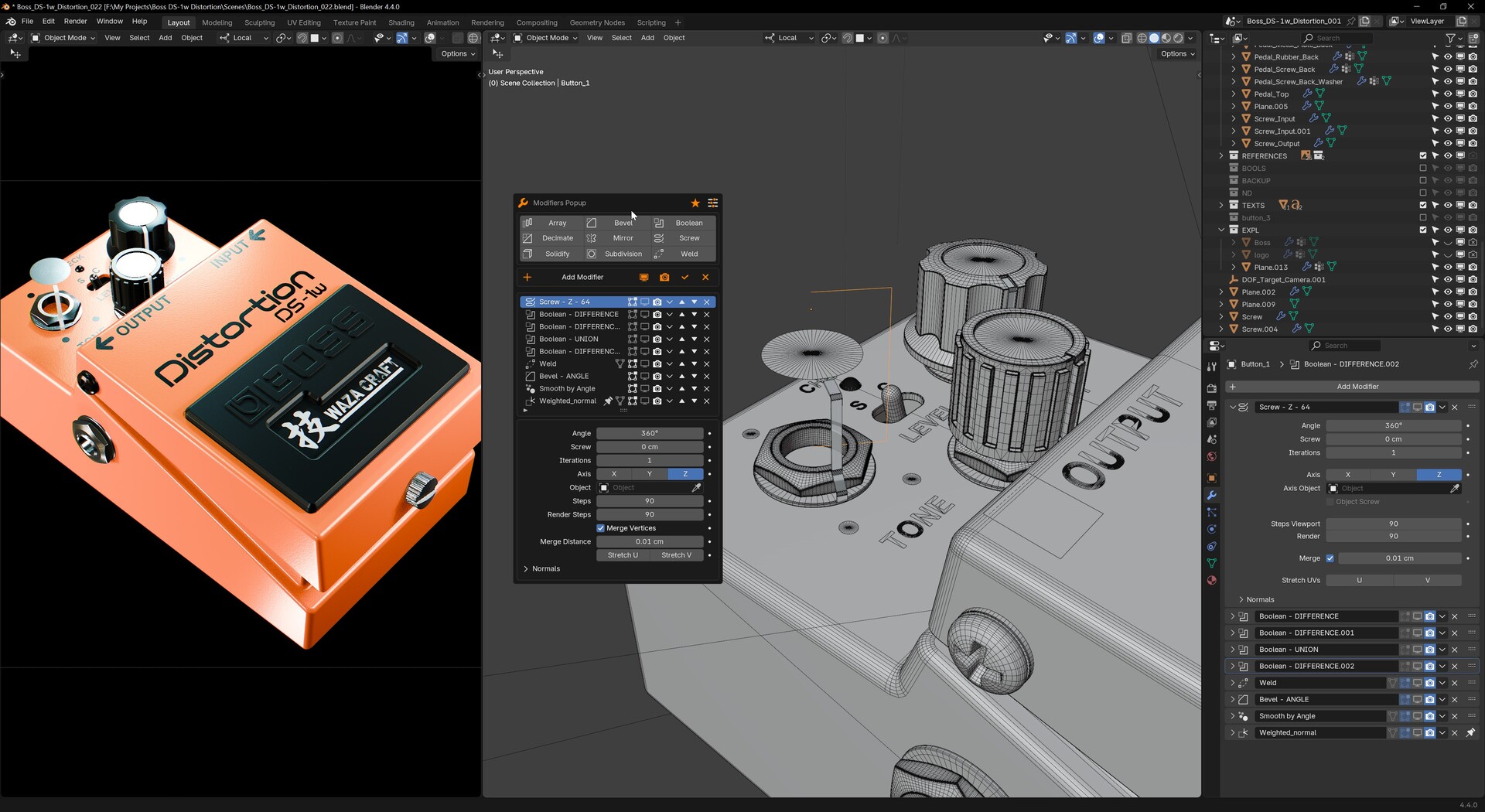
Task: Collapse the Screw - Z - 64 properties panel
Action: click(1233, 407)
